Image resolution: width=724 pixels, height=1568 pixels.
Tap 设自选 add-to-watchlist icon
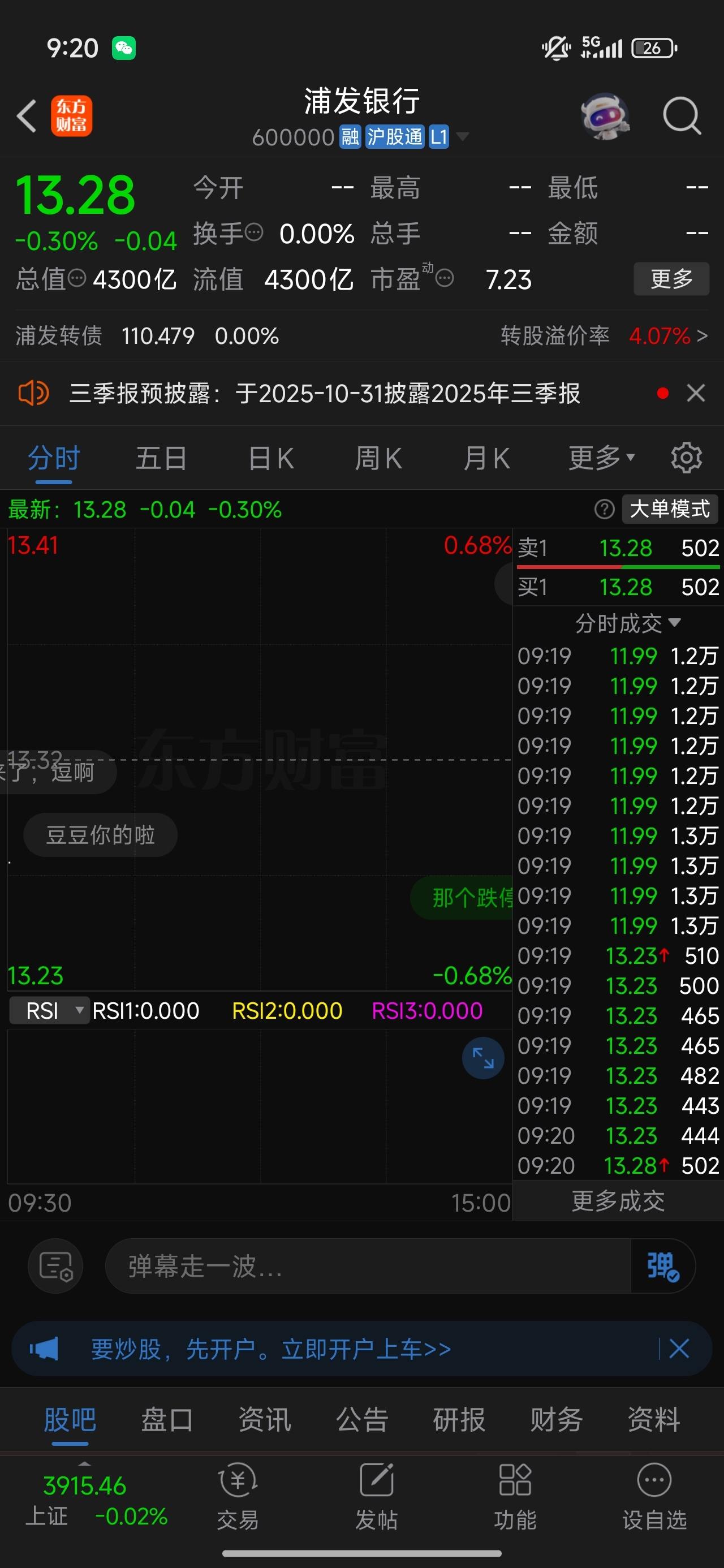[654, 1496]
